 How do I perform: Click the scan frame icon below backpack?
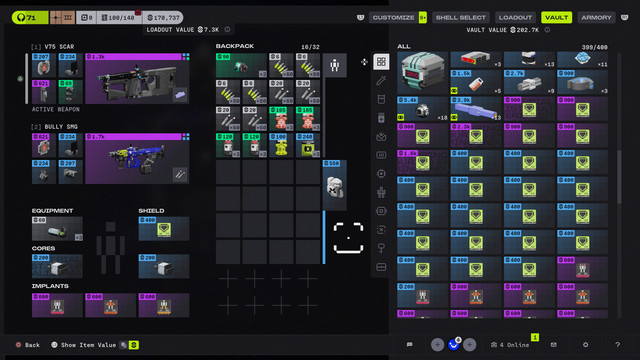pyautogui.click(x=348, y=238)
